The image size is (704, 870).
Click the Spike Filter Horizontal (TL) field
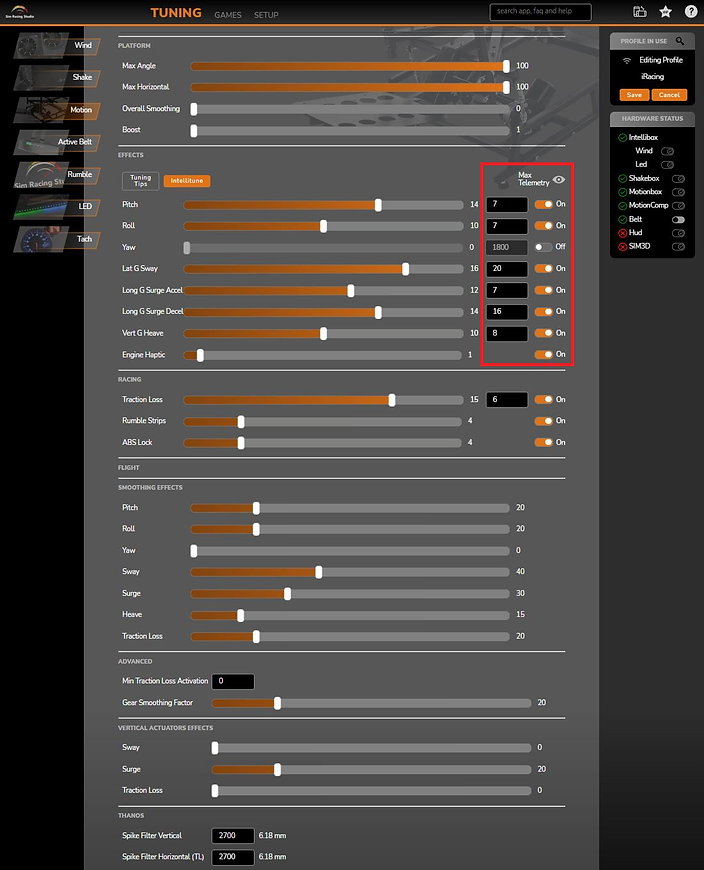[x=233, y=857]
